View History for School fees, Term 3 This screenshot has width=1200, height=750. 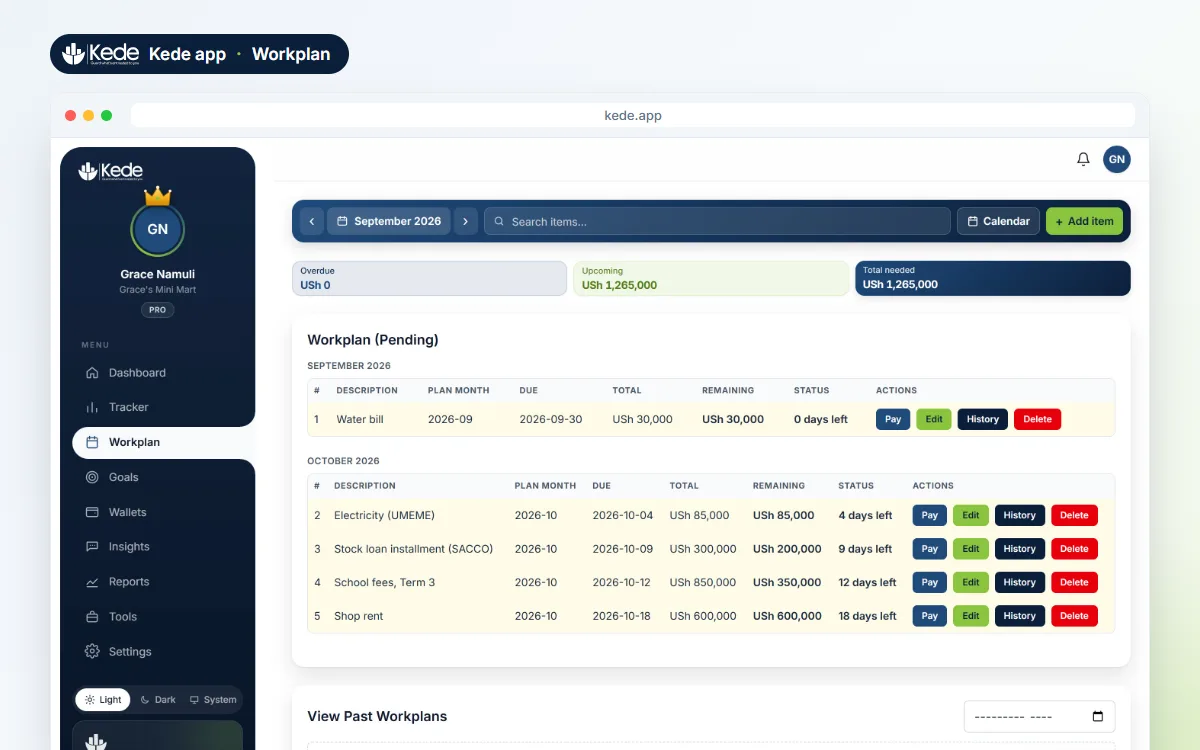[1019, 582]
